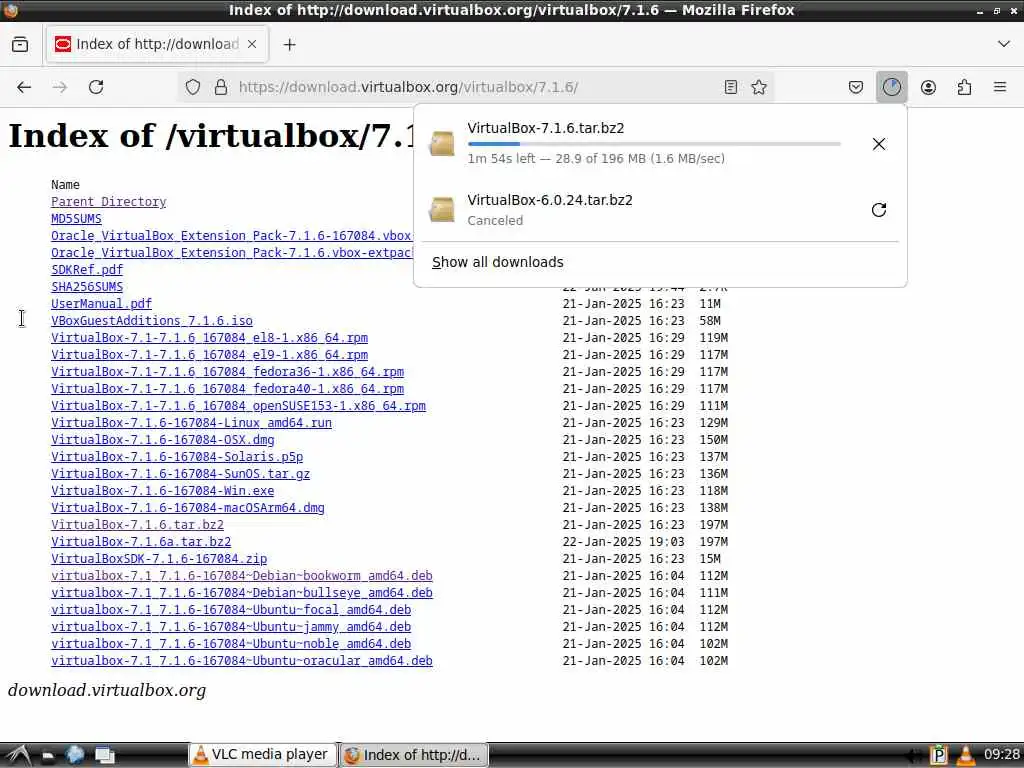
Task: Open the Firefox application menu
Action: [1000, 87]
